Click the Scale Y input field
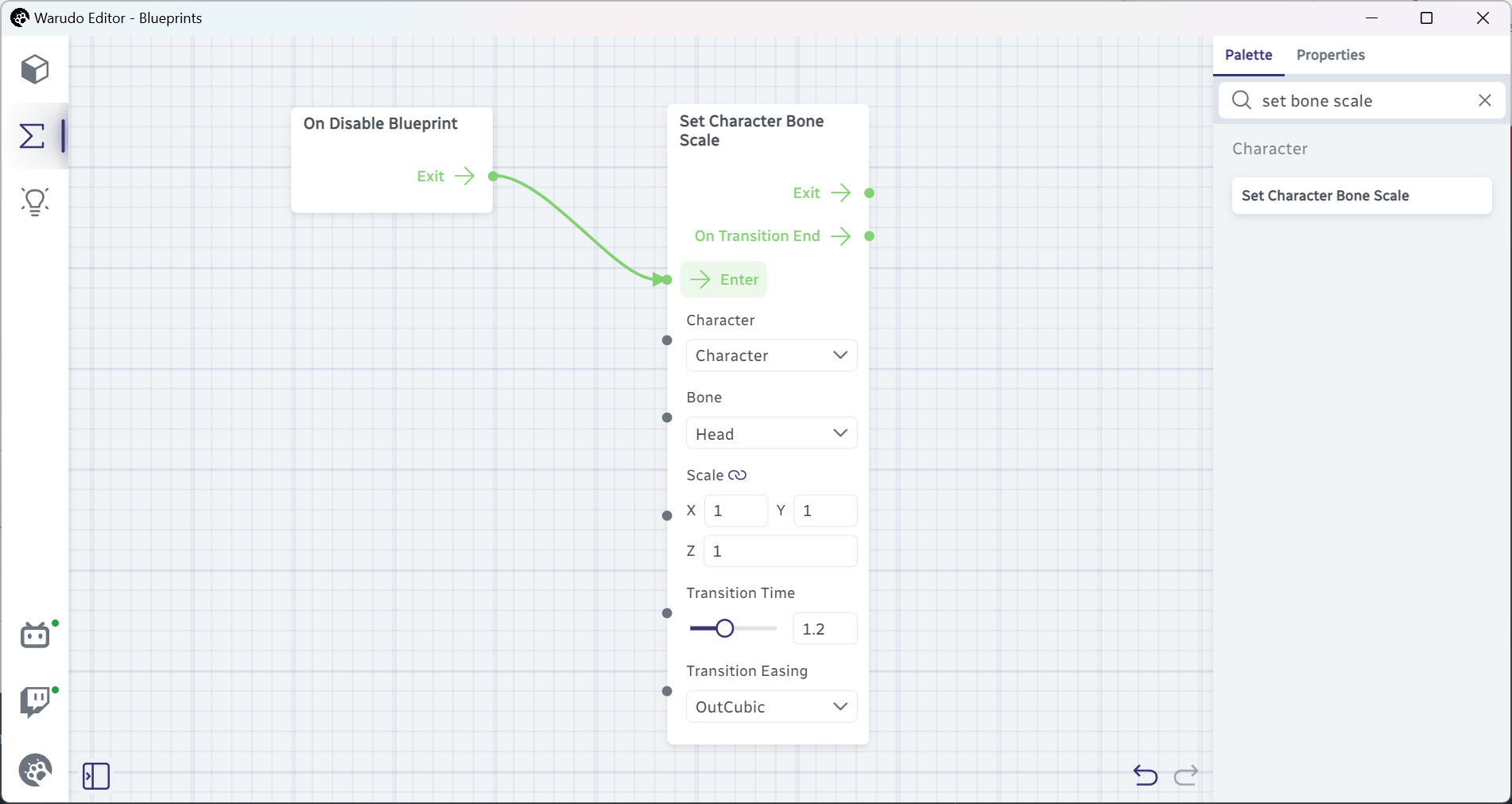1512x804 pixels. click(x=825, y=511)
